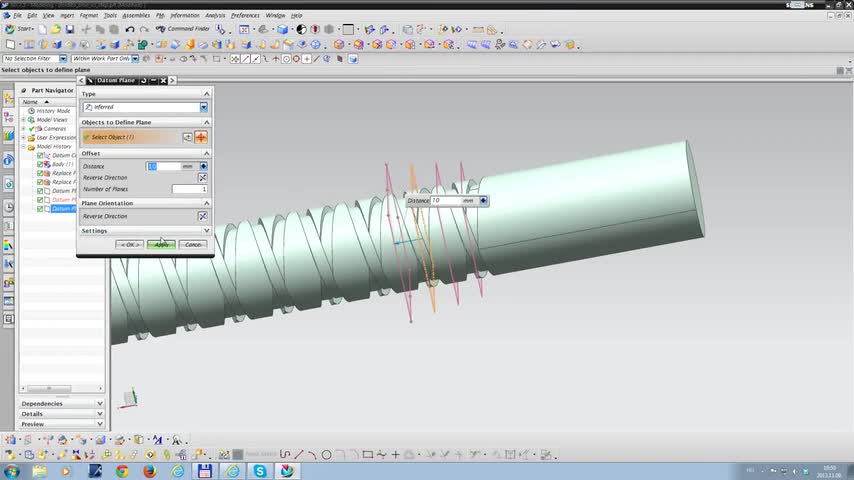The width and height of the screenshot is (854, 480).
Task: Toggle the highlighted last Datum Plane checkbox
Action: [40, 209]
